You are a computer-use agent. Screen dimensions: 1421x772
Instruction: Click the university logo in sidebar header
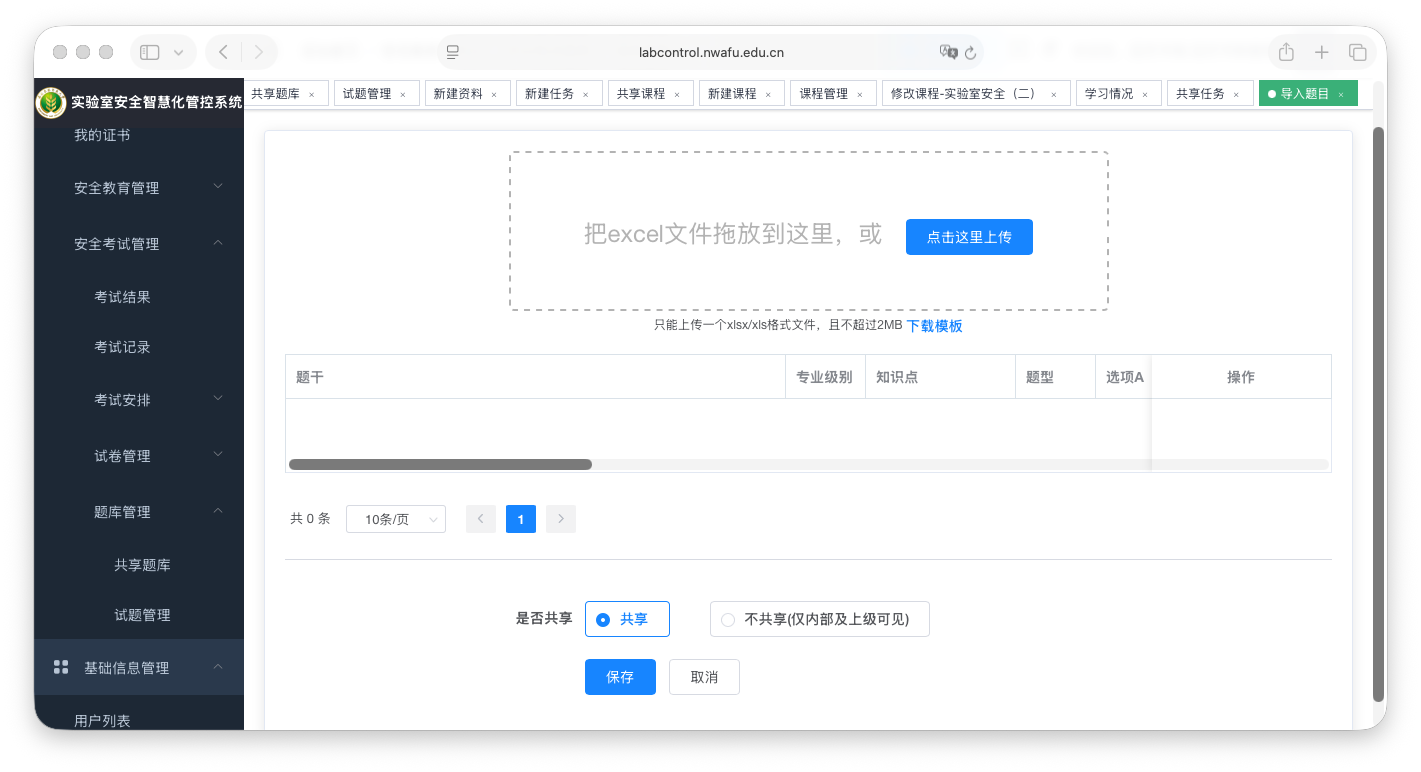51,102
